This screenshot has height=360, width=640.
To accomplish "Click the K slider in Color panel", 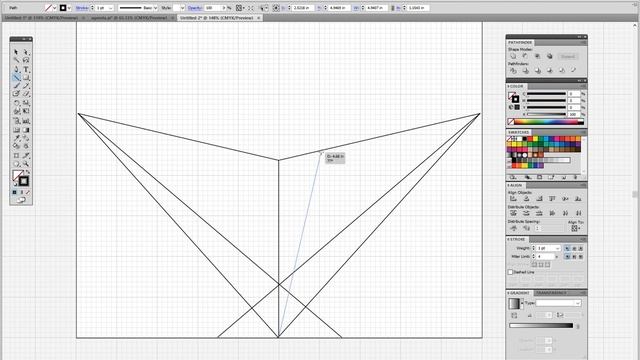I will click(x=547, y=114).
